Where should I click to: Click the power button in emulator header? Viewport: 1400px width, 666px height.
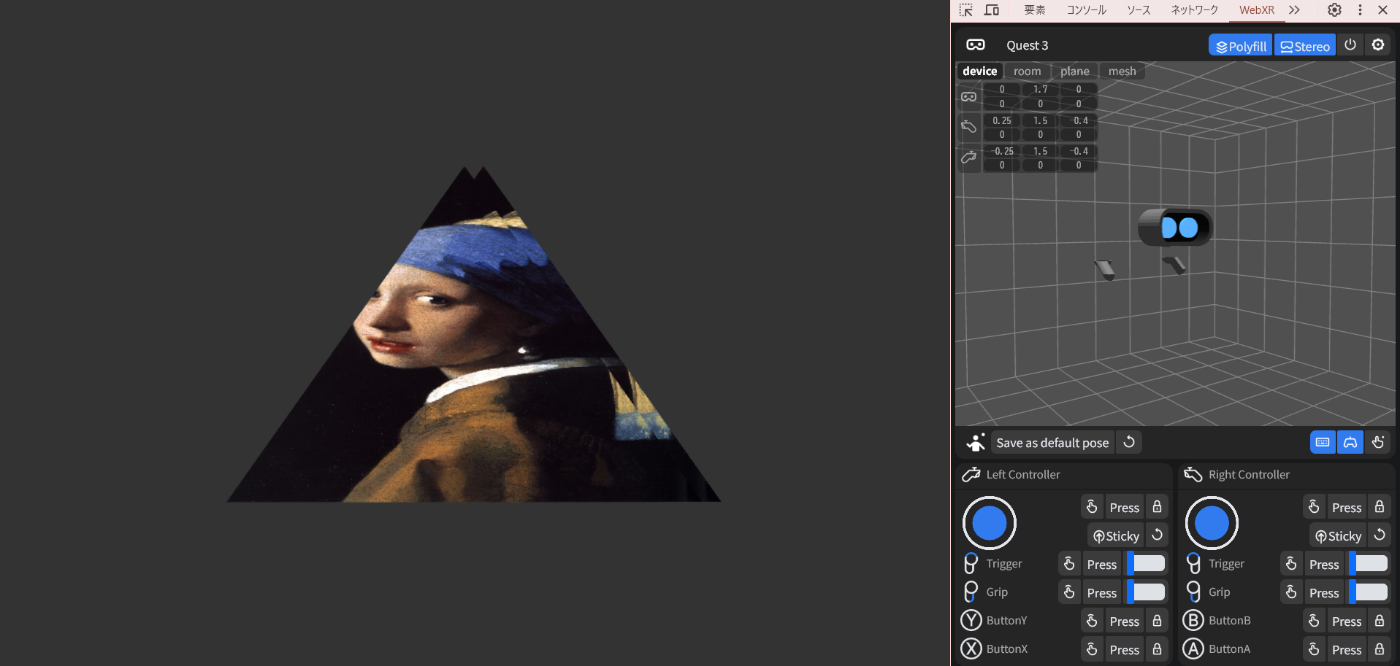1350,45
